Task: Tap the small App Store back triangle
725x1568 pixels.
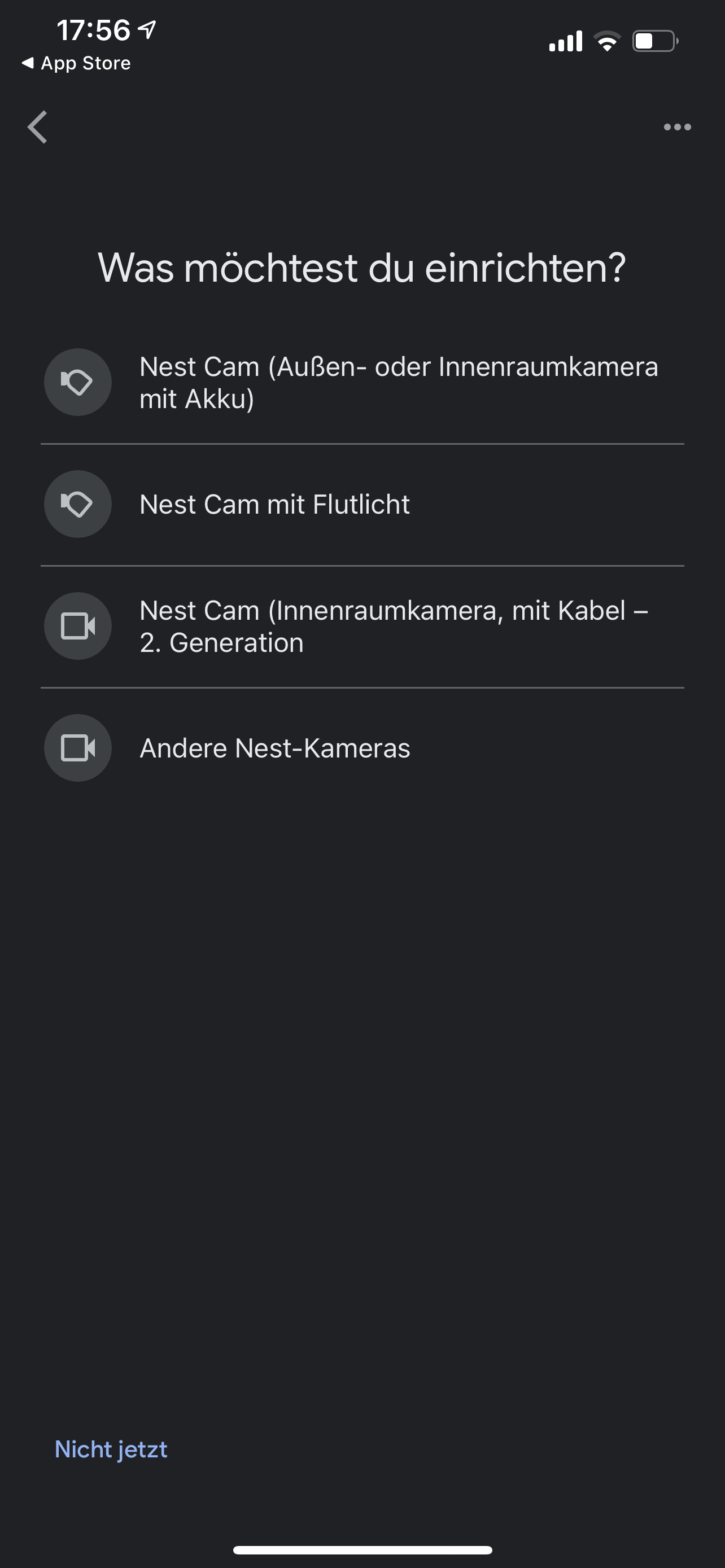Action: 28,63
